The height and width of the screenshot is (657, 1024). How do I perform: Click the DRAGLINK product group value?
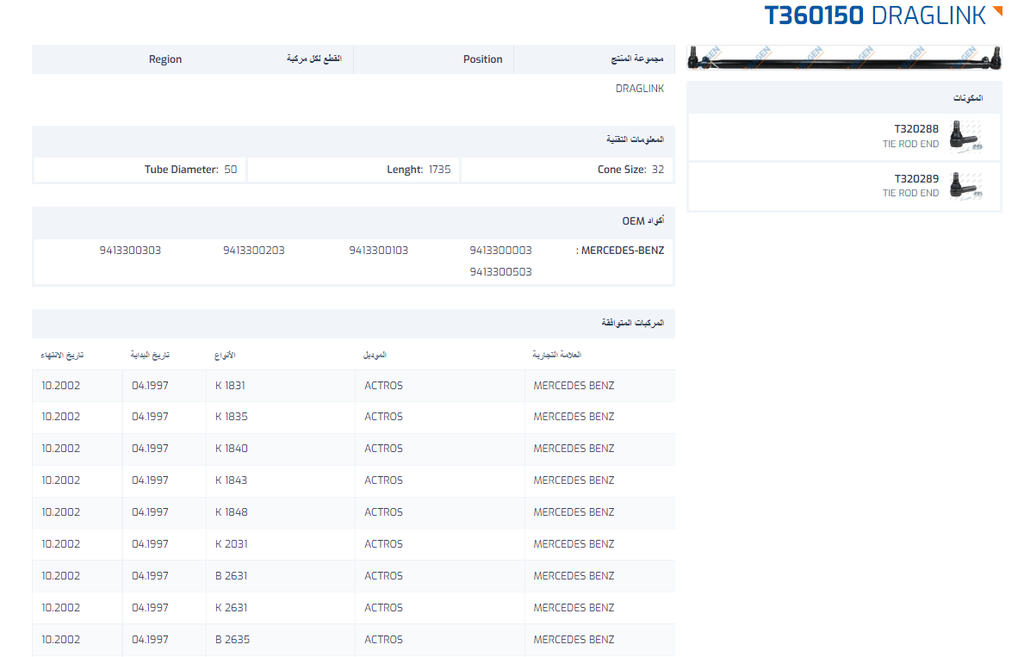tap(639, 88)
